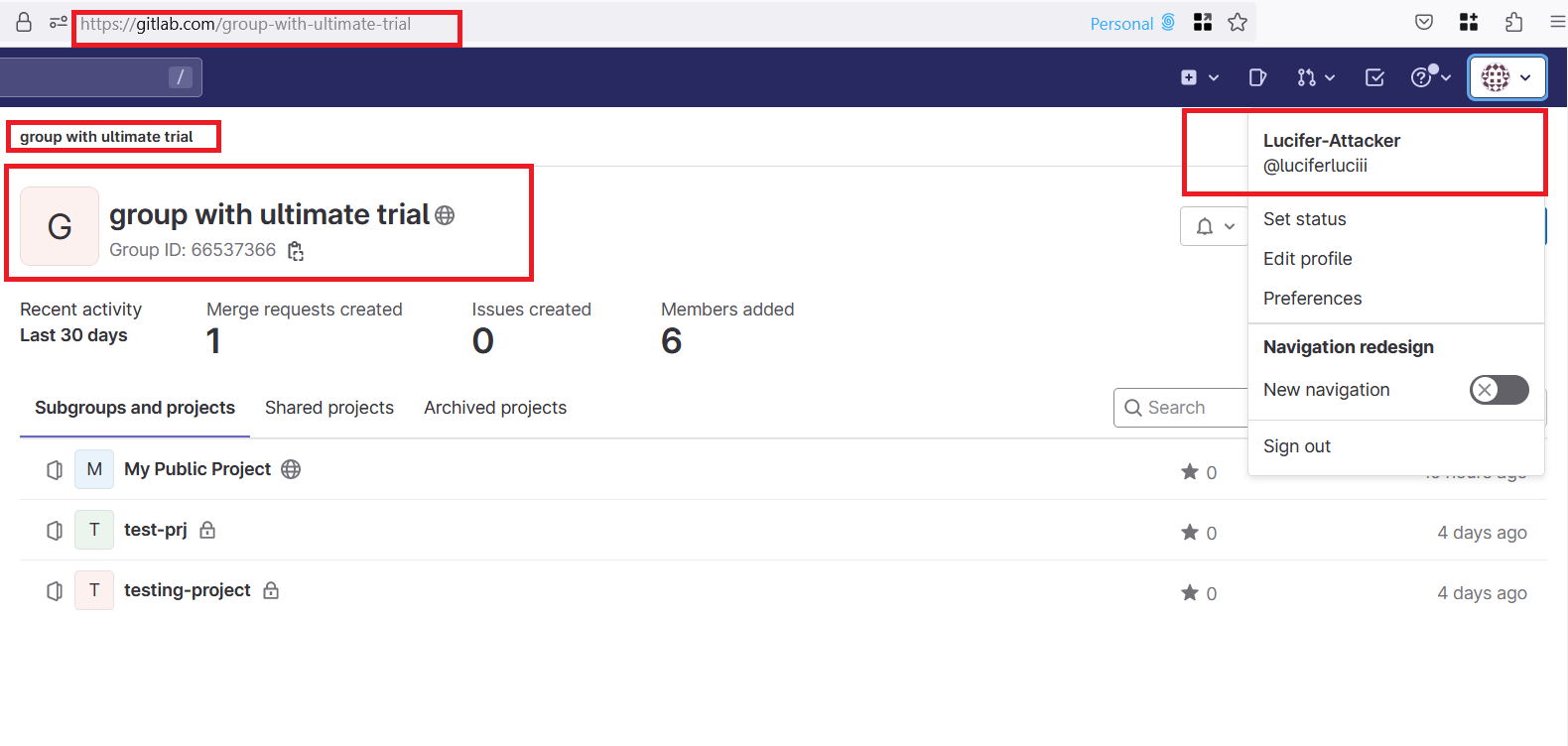Open the notification bell dropdown

(1215, 226)
